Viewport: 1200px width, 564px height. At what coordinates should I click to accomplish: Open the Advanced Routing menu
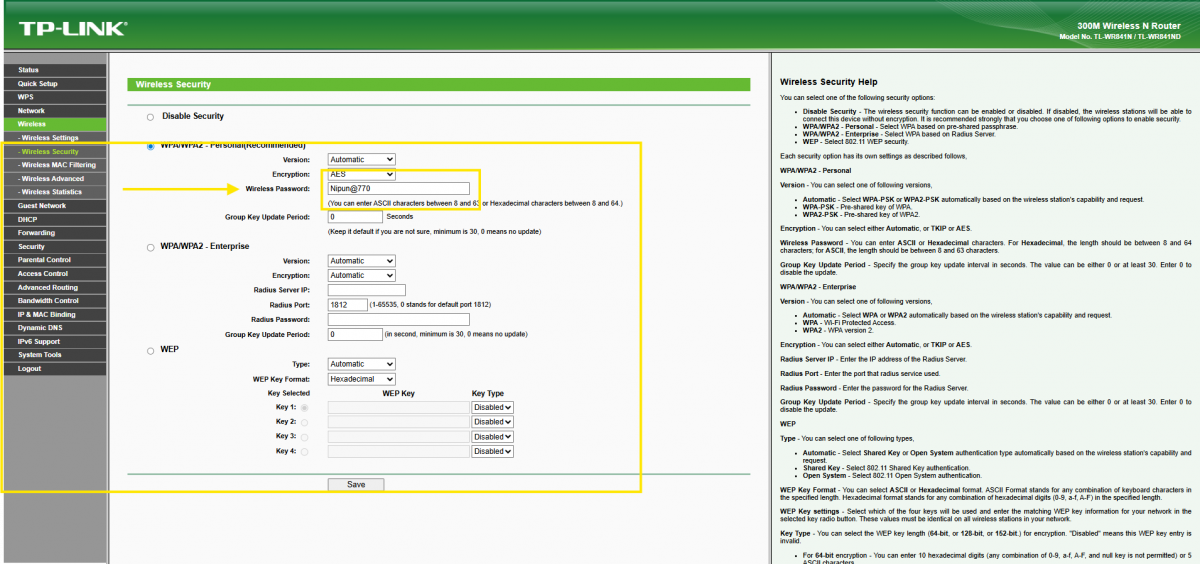pyautogui.click(x=53, y=287)
